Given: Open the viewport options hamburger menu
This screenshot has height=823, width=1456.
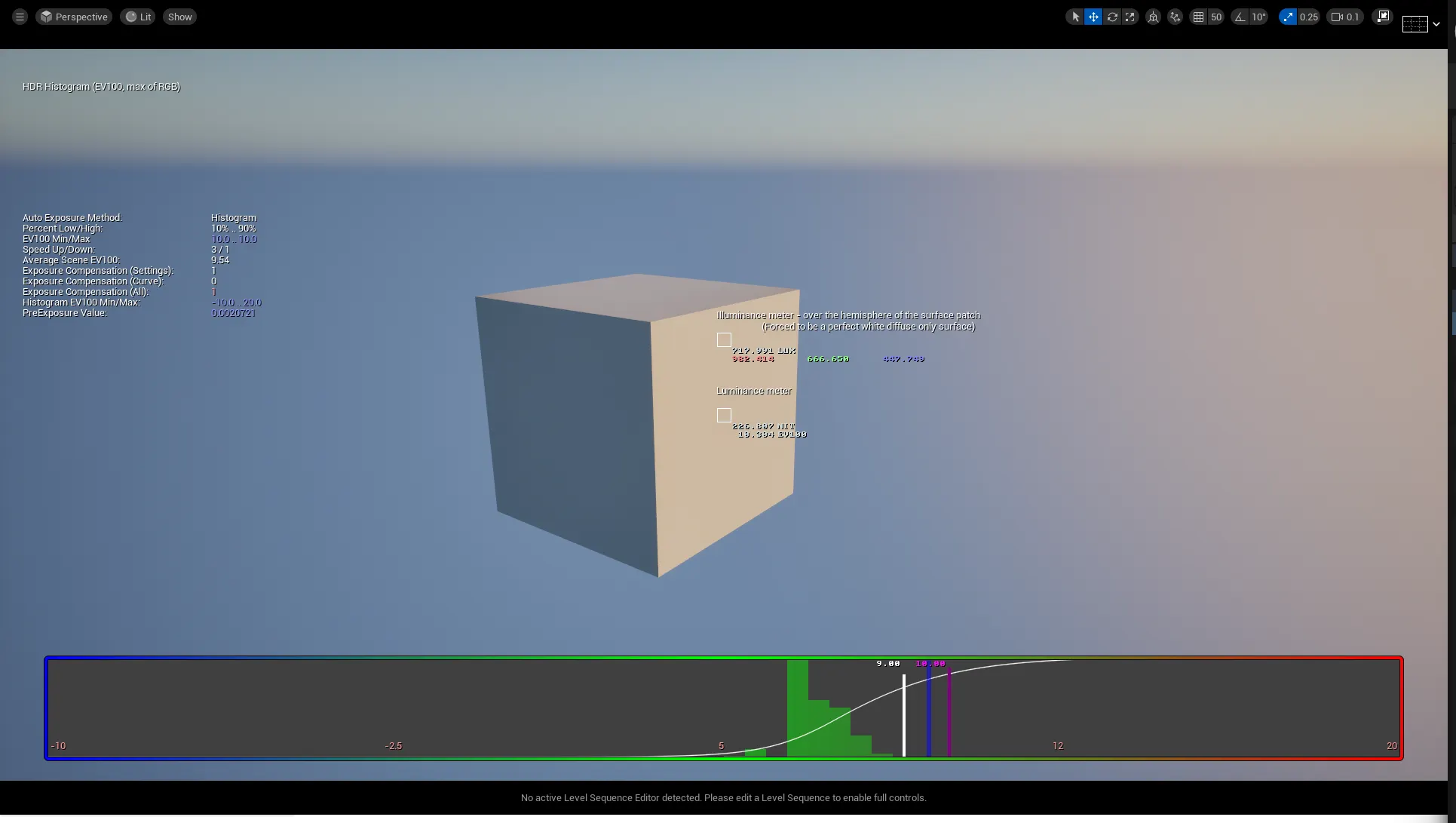Looking at the screenshot, I should 20,17.
